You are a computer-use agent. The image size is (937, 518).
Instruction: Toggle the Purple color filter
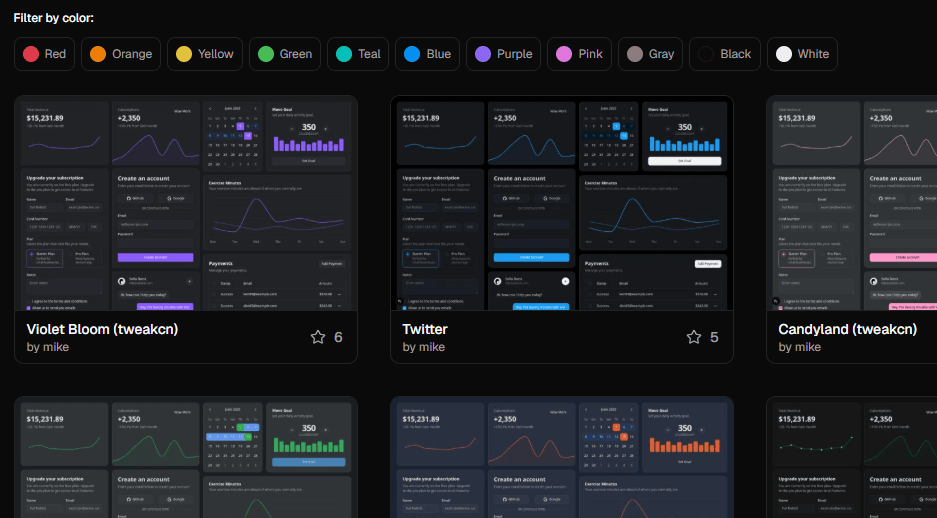[x=504, y=54]
